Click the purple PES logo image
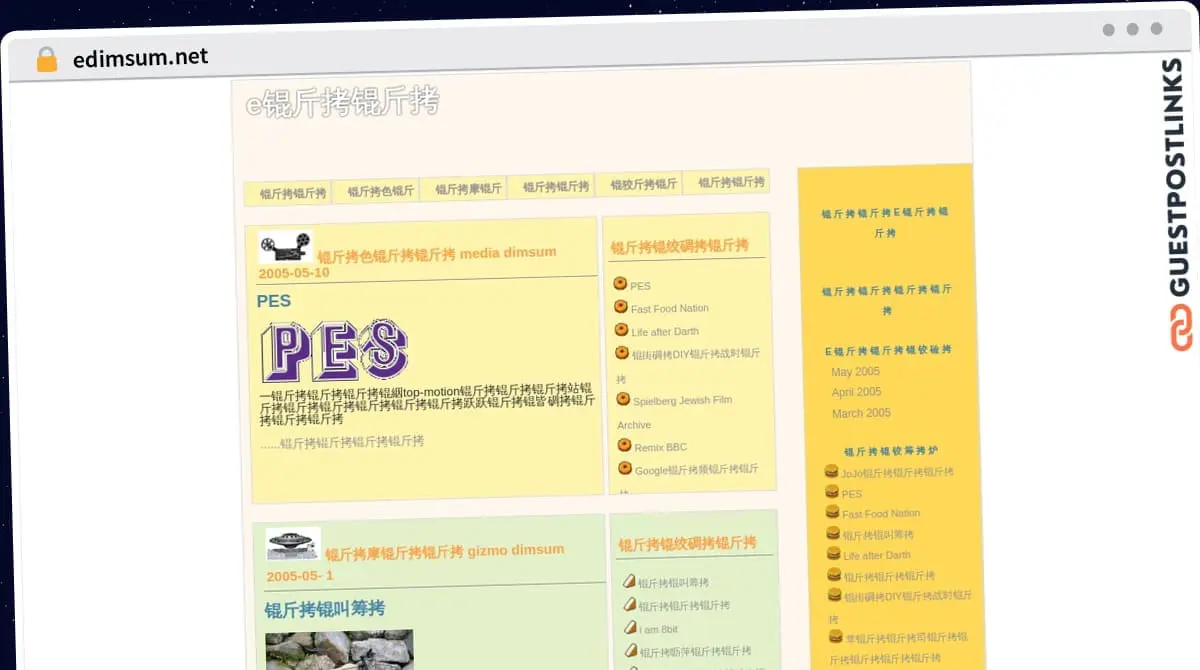1200x670 pixels. 335,350
